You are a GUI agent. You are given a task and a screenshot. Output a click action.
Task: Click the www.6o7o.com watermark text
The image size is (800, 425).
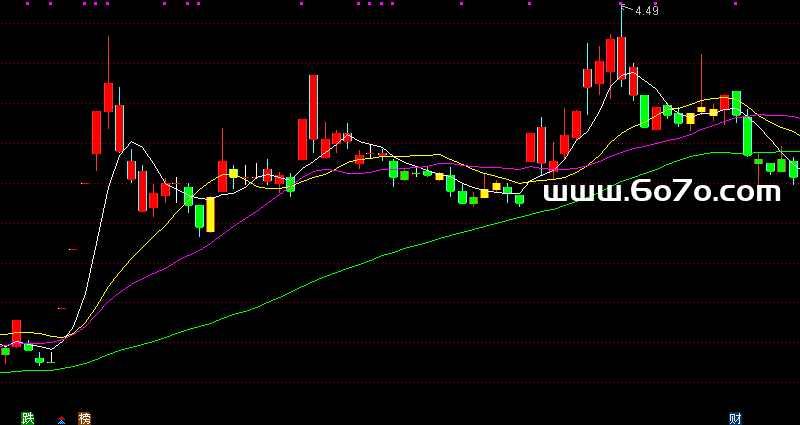click(x=661, y=192)
